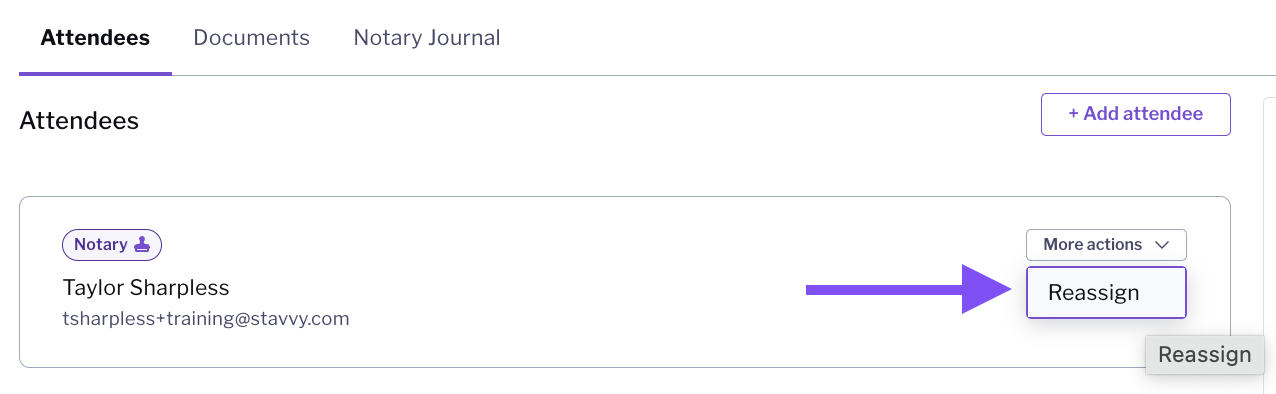Click the chevron arrow beside More actions
Viewport: 1276px width, 394px height.
[1161, 245]
